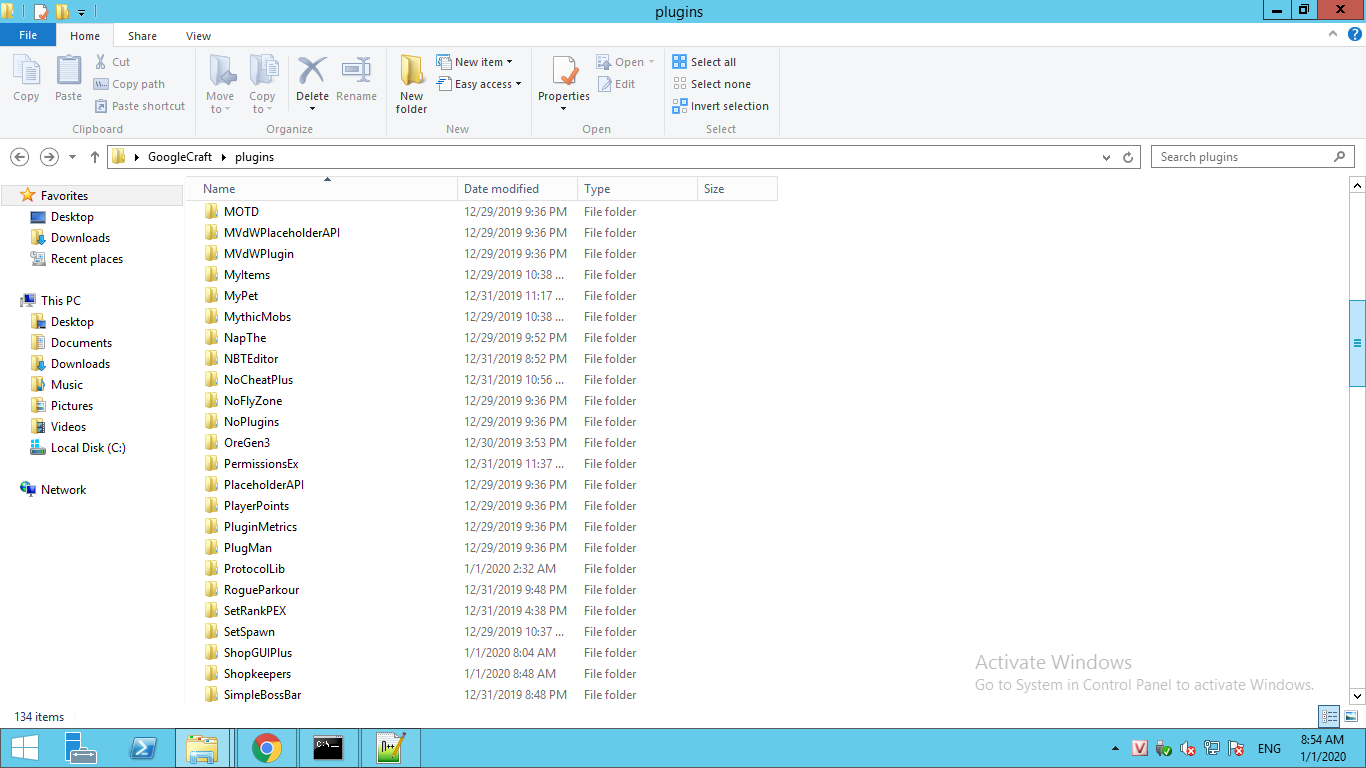Click the red X Delete icon

click(x=312, y=71)
